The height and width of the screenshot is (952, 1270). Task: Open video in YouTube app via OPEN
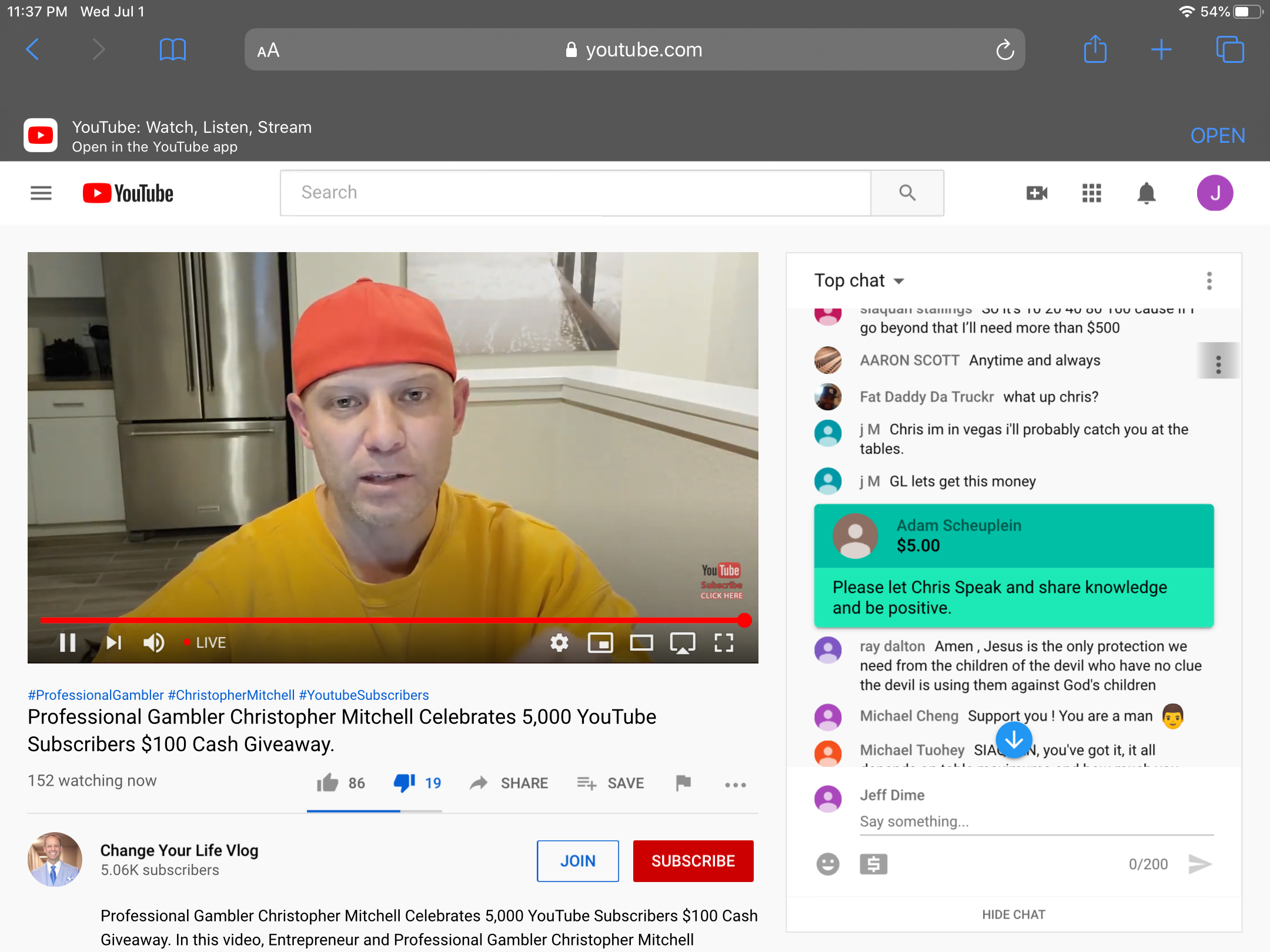click(1218, 136)
